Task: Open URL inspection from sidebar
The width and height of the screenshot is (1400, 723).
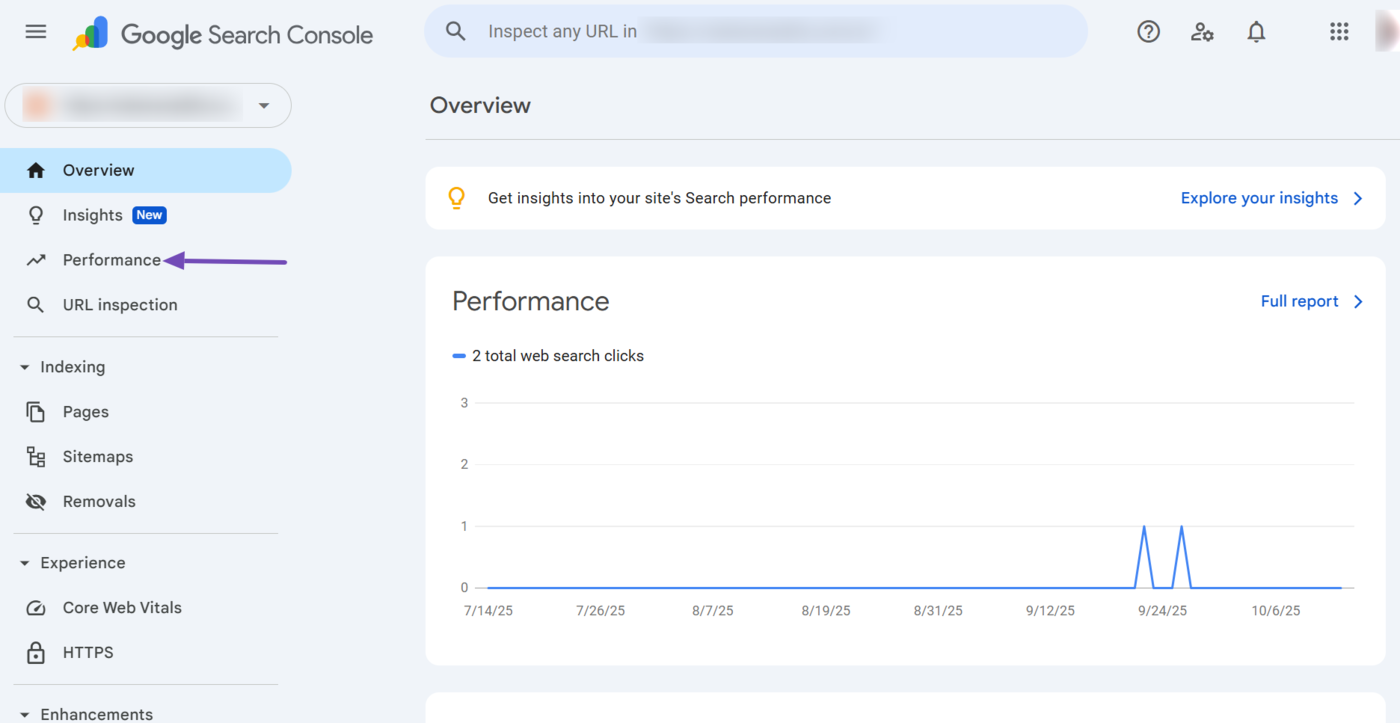Action: 120,305
